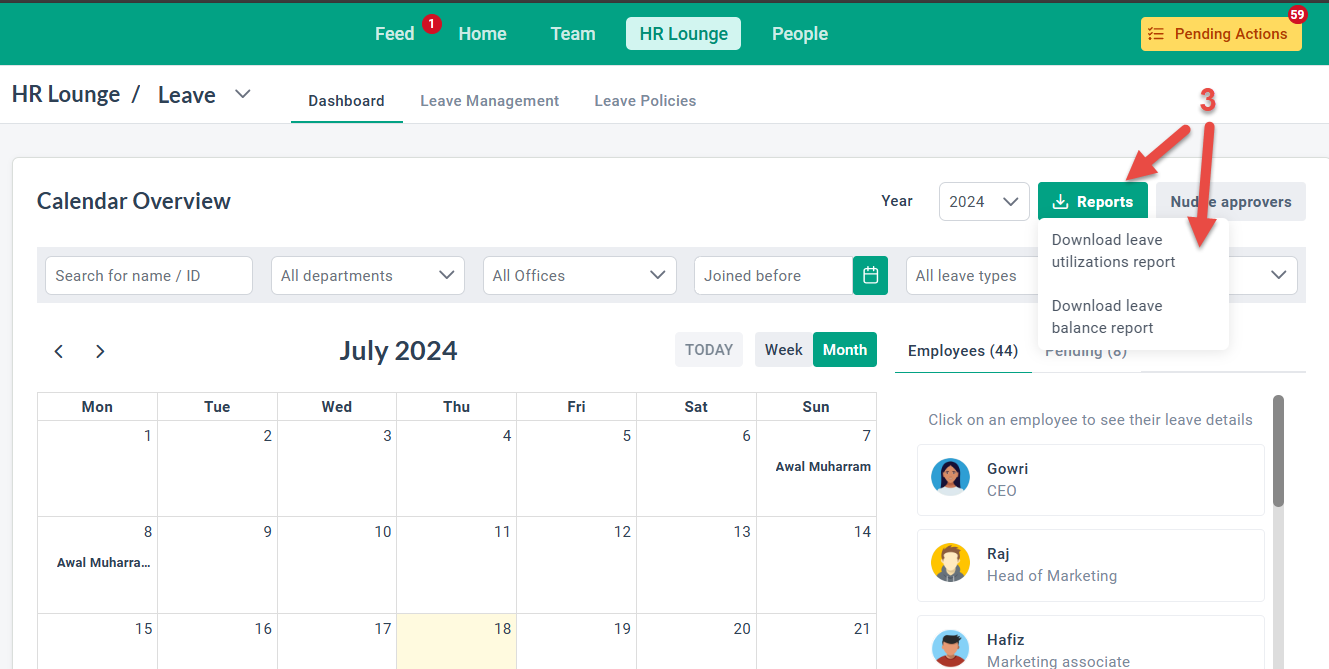Viewport: 1329px width, 669px height.
Task: Select the Employees (44) tab
Action: coord(963,351)
